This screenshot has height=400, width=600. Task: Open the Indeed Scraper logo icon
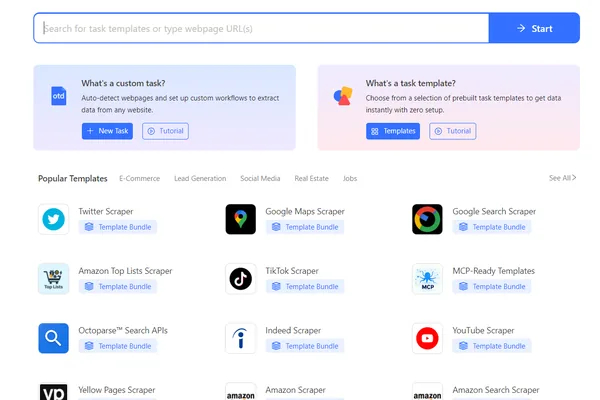pos(241,338)
